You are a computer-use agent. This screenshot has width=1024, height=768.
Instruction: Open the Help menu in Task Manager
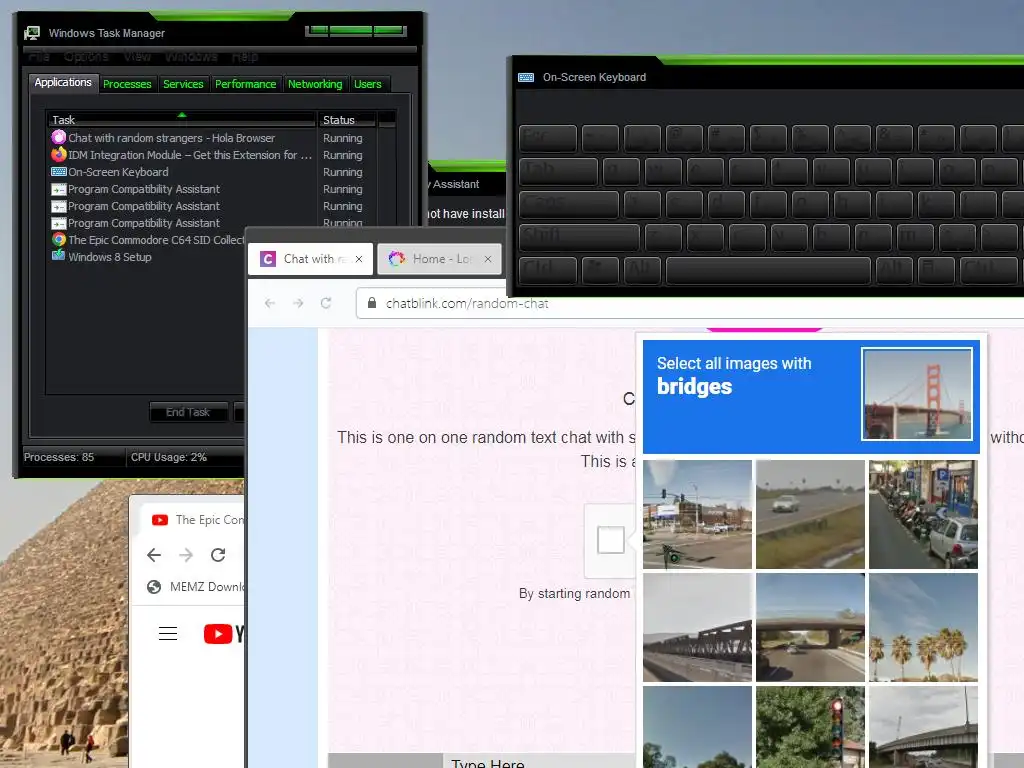[245, 57]
